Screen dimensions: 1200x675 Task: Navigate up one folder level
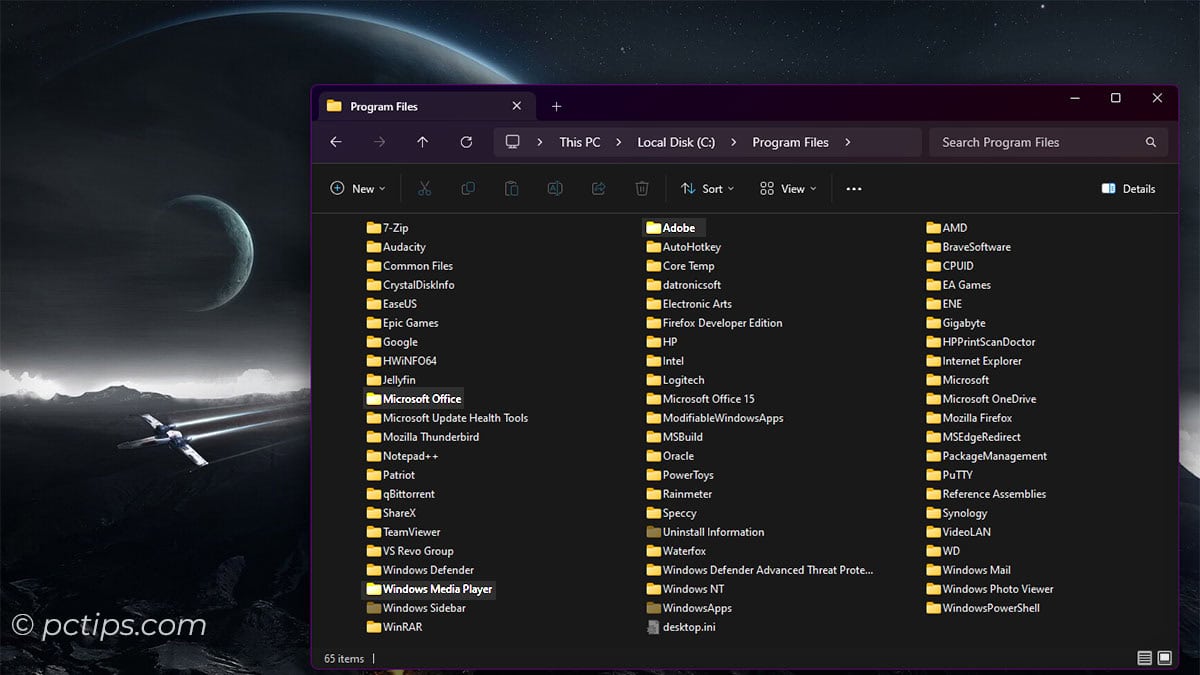click(422, 142)
